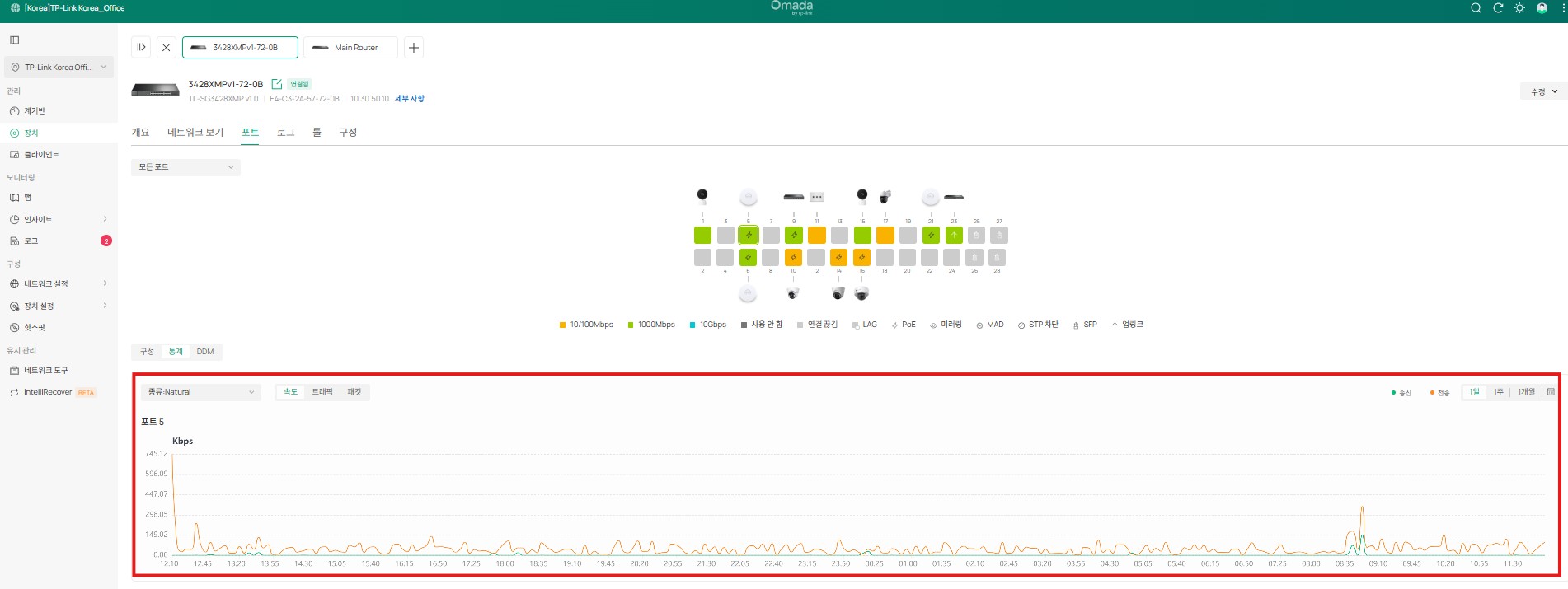1568x589 pixels.
Task: Select the 1주 time range option
Action: (1498, 392)
